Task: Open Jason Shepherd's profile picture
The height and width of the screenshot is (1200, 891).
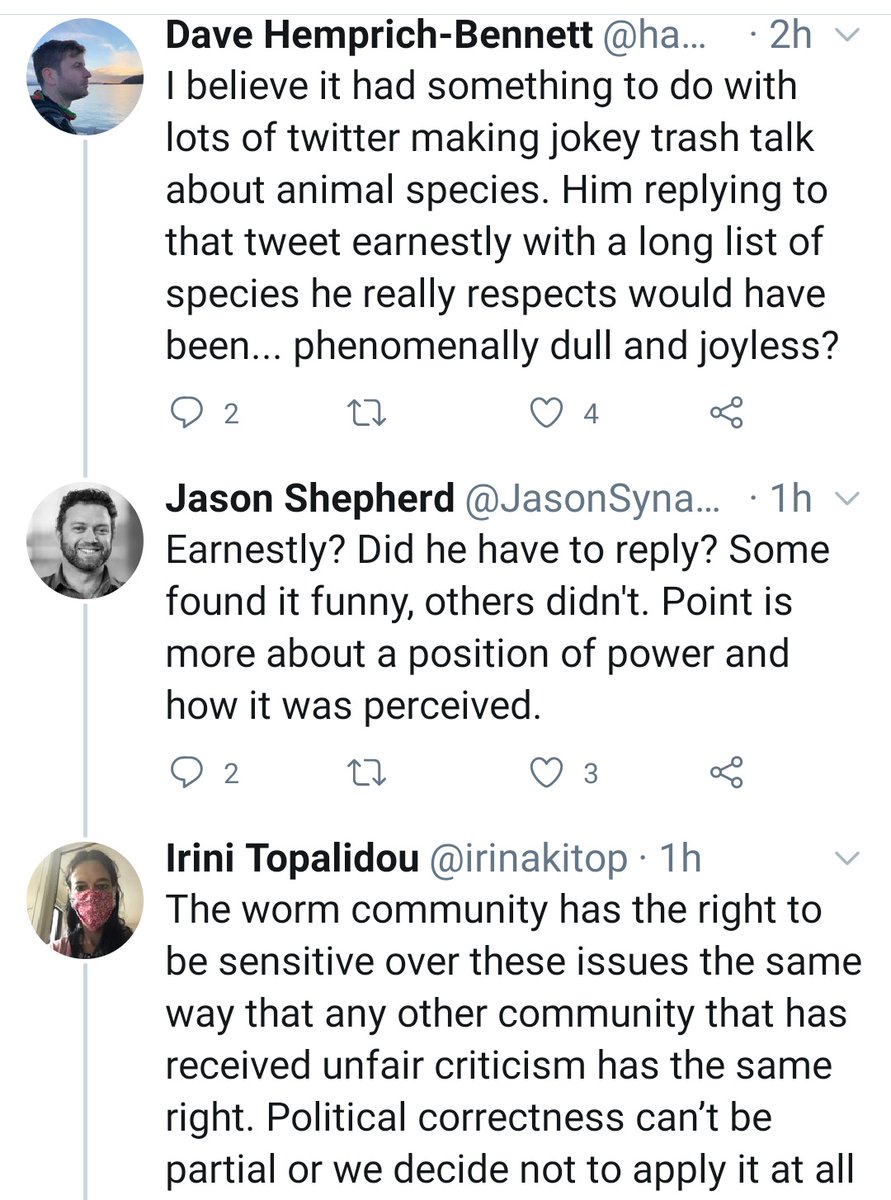Action: click(84, 541)
